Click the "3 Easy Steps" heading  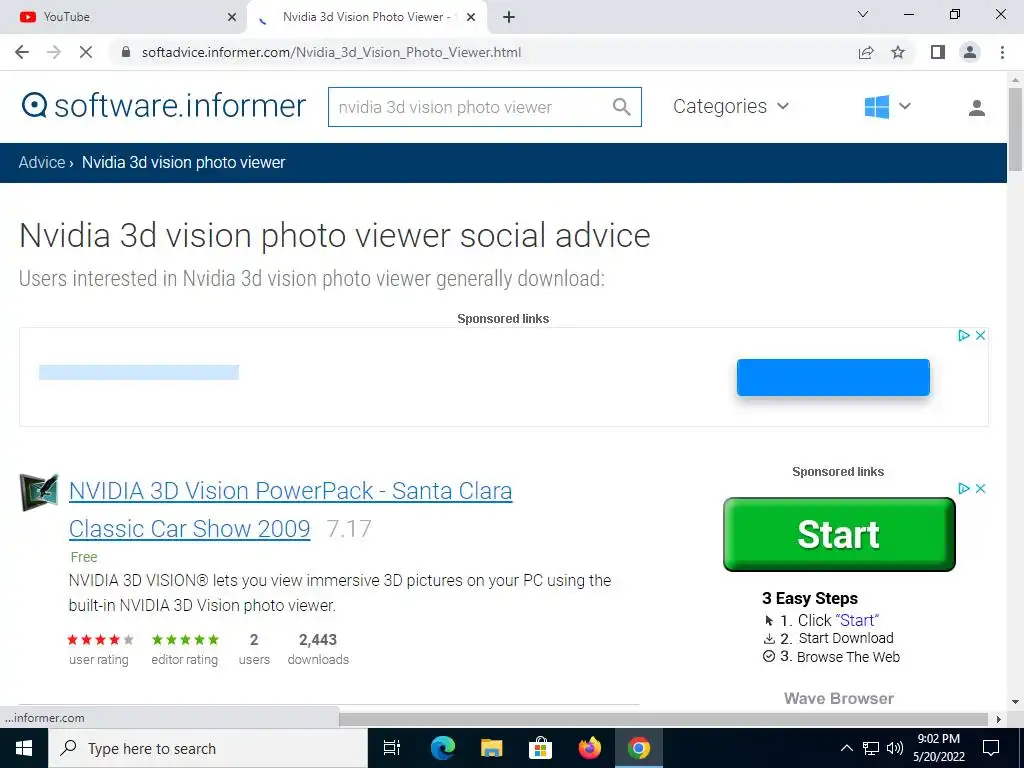[x=810, y=598]
